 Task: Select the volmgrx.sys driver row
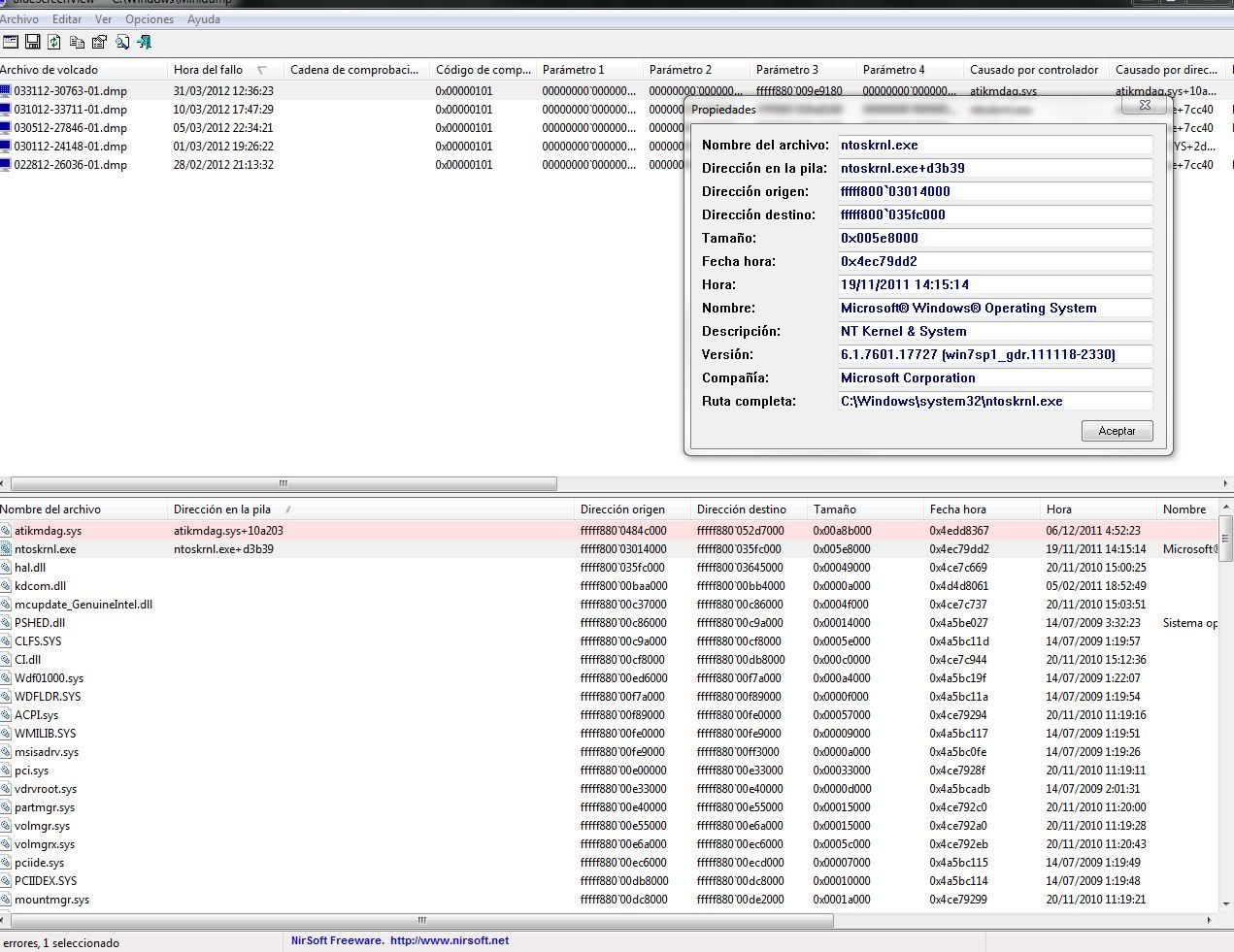[x=609, y=844]
